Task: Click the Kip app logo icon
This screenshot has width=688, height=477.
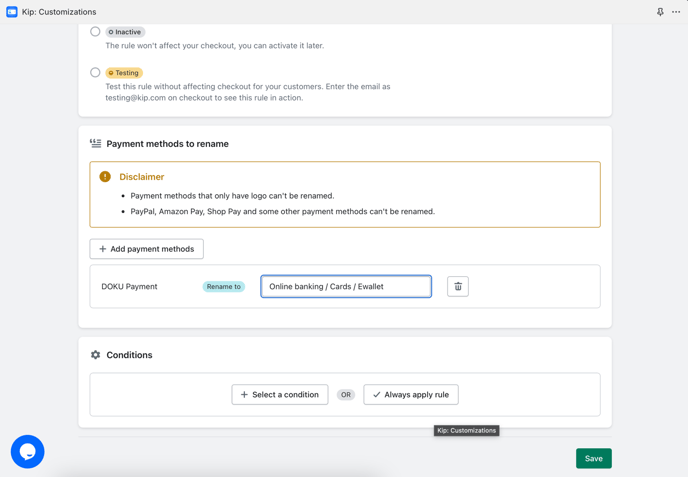Action: coord(12,12)
